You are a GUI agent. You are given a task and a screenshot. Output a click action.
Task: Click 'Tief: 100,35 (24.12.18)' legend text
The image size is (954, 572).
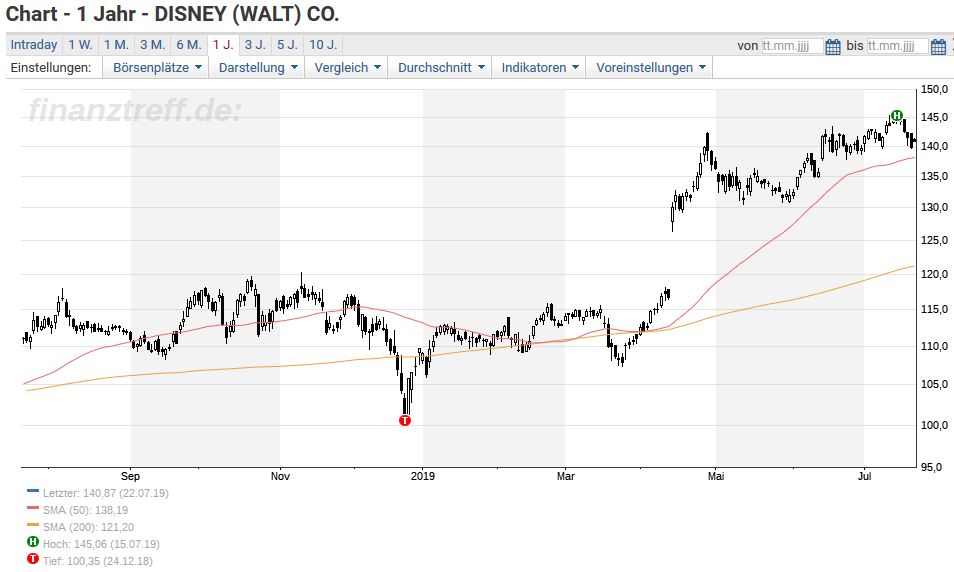(97, 561)
